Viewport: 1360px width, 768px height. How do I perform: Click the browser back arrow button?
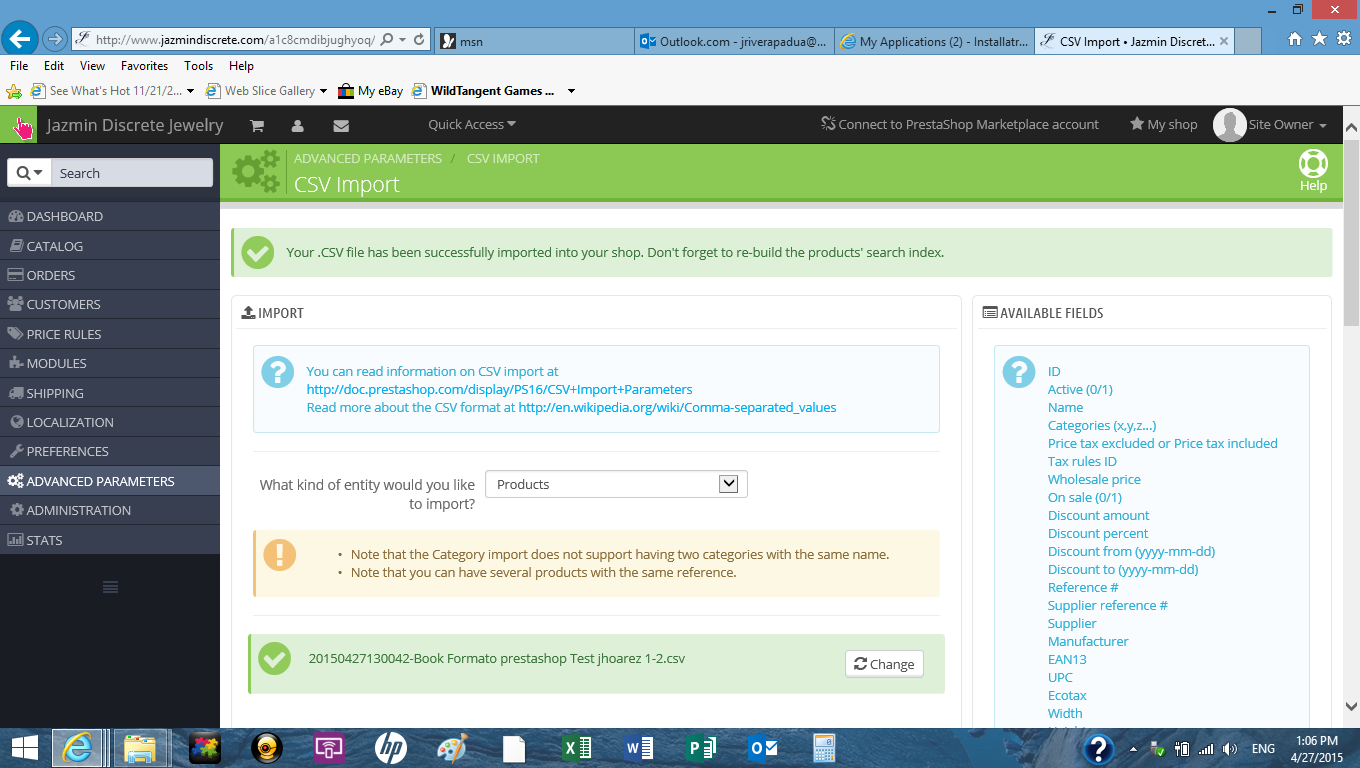(x=20, y=40)
